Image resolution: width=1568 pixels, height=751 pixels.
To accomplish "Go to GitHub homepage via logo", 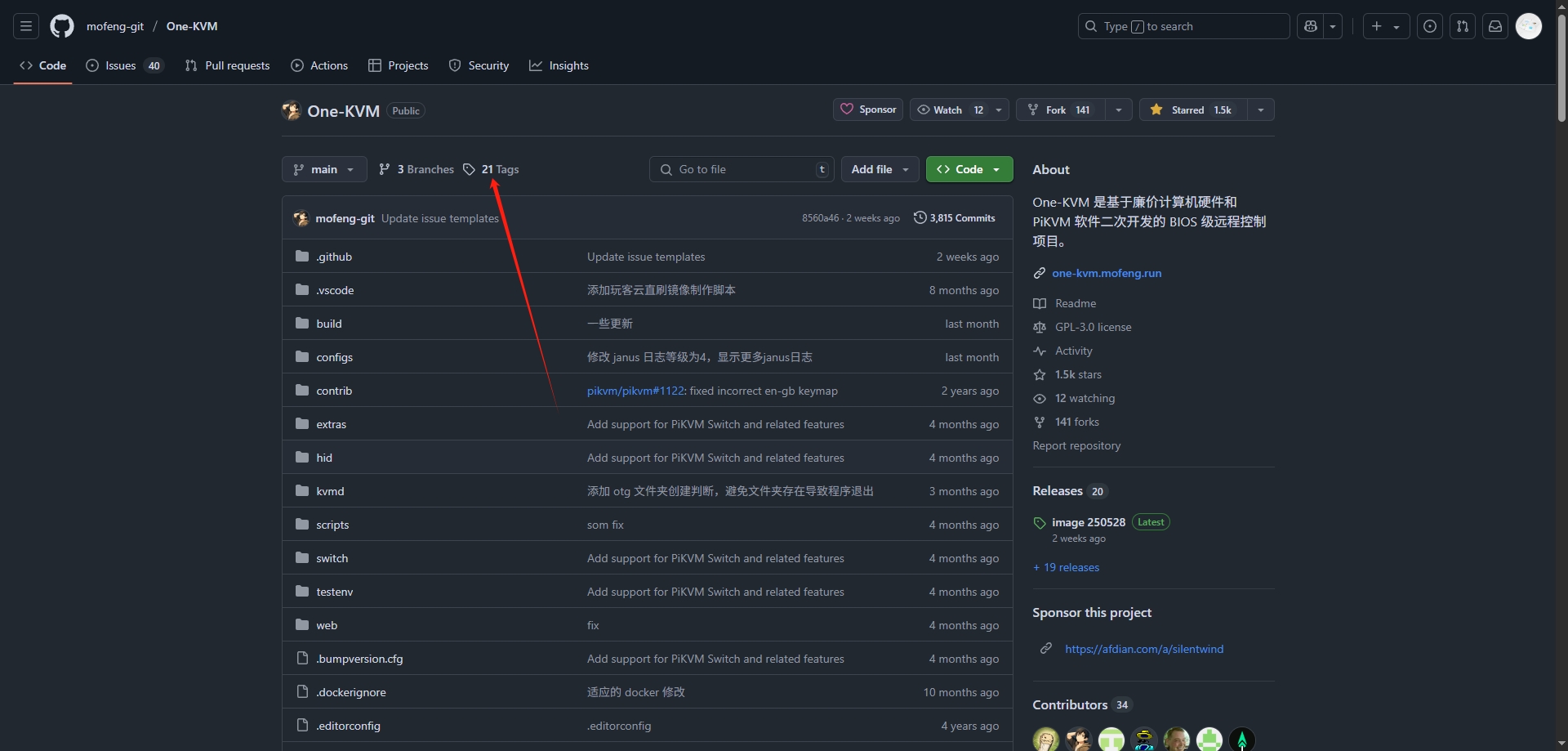I will point(62,26).
